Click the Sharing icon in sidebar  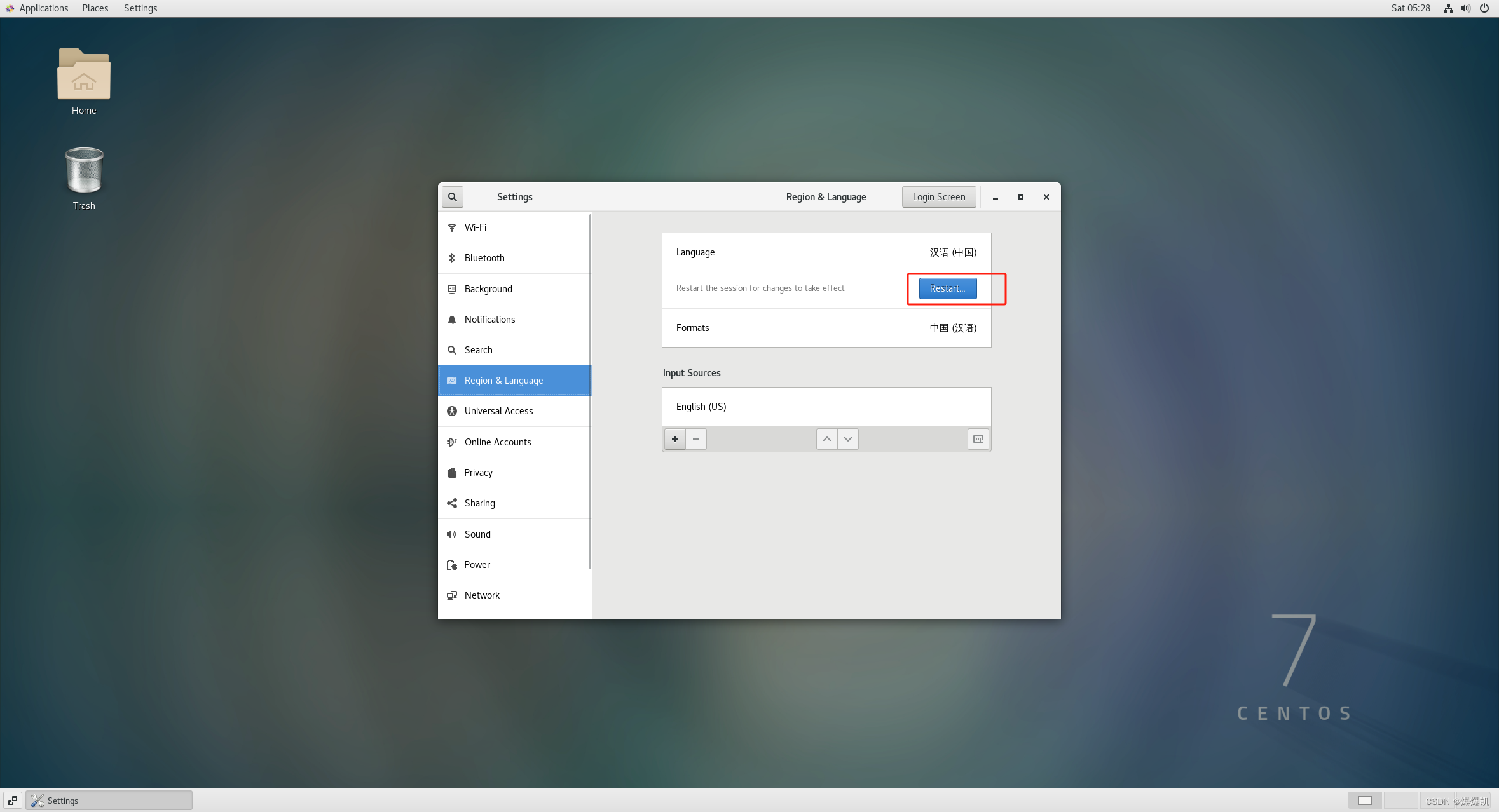point(452,503)
